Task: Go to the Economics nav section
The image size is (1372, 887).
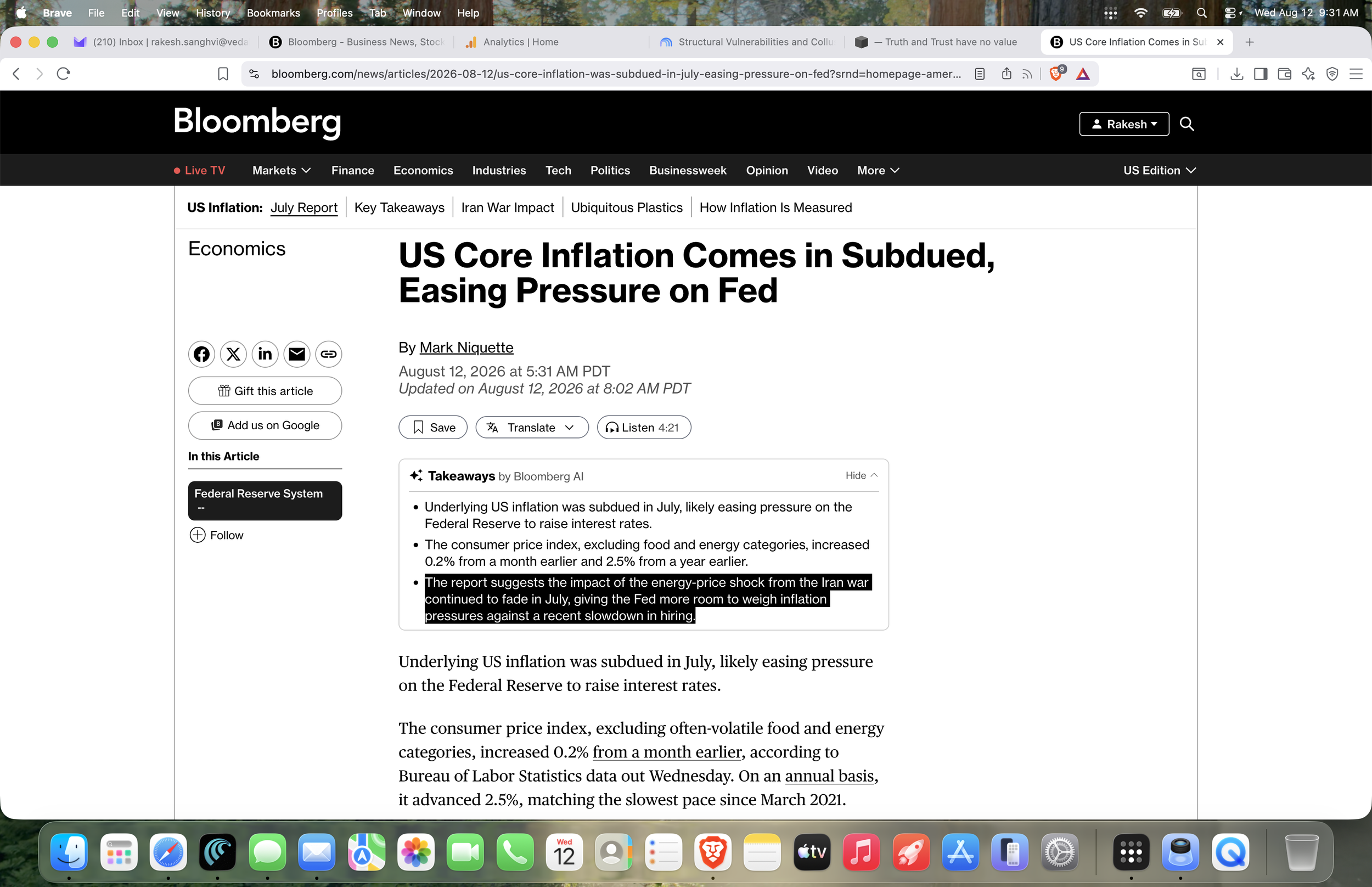Action: [x=423, y=171]
